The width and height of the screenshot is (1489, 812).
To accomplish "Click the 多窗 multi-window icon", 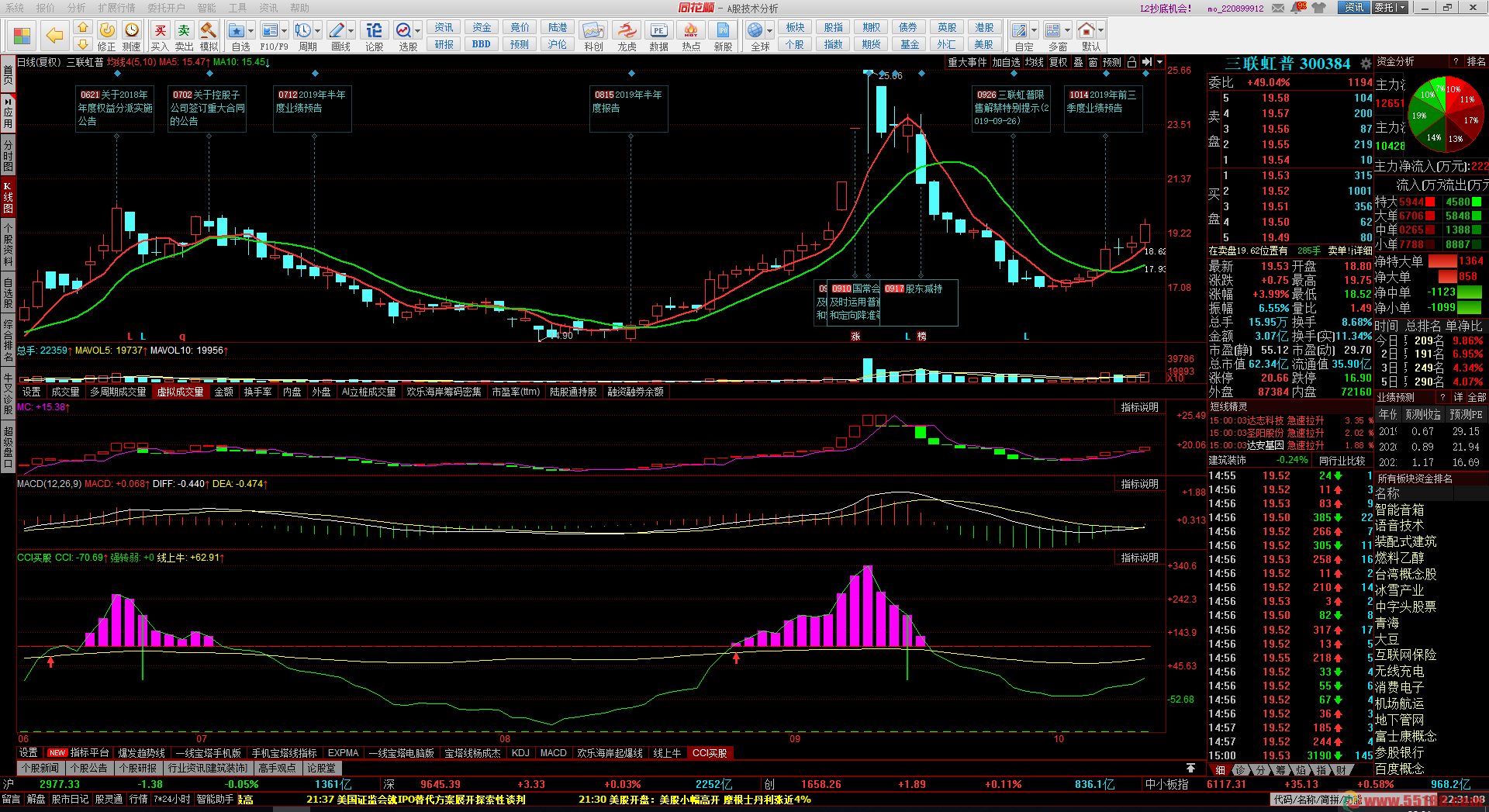I will 1053,31.
